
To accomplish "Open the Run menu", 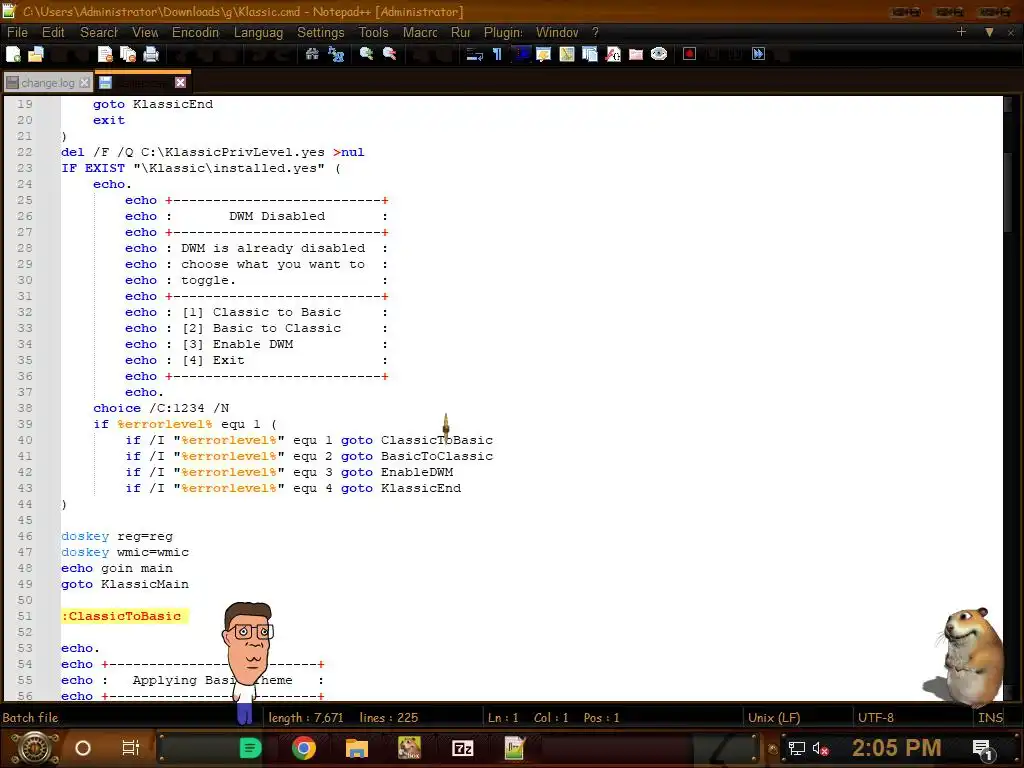I will [460, 33].
